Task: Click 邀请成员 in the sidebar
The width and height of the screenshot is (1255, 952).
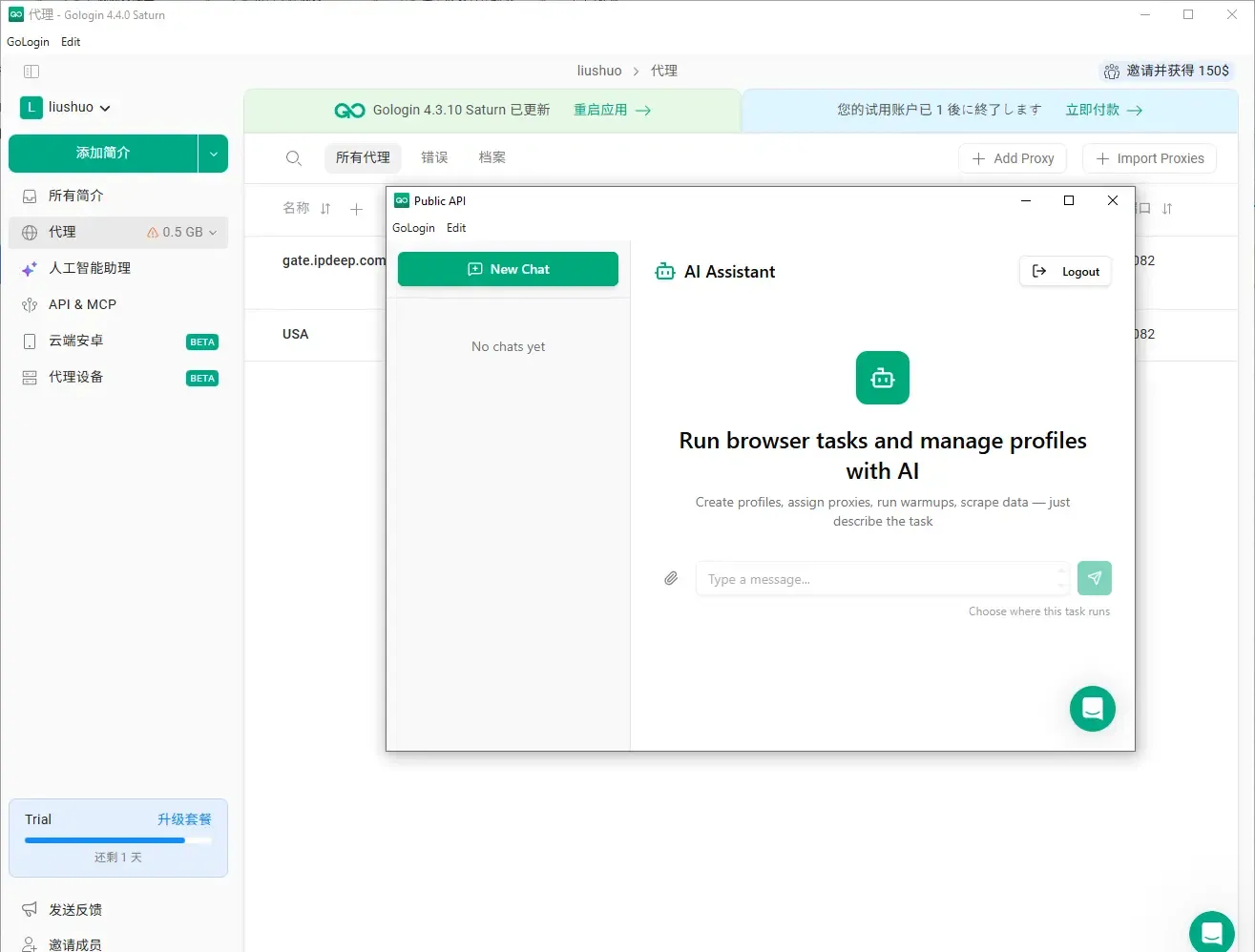Action: (75, 944)
